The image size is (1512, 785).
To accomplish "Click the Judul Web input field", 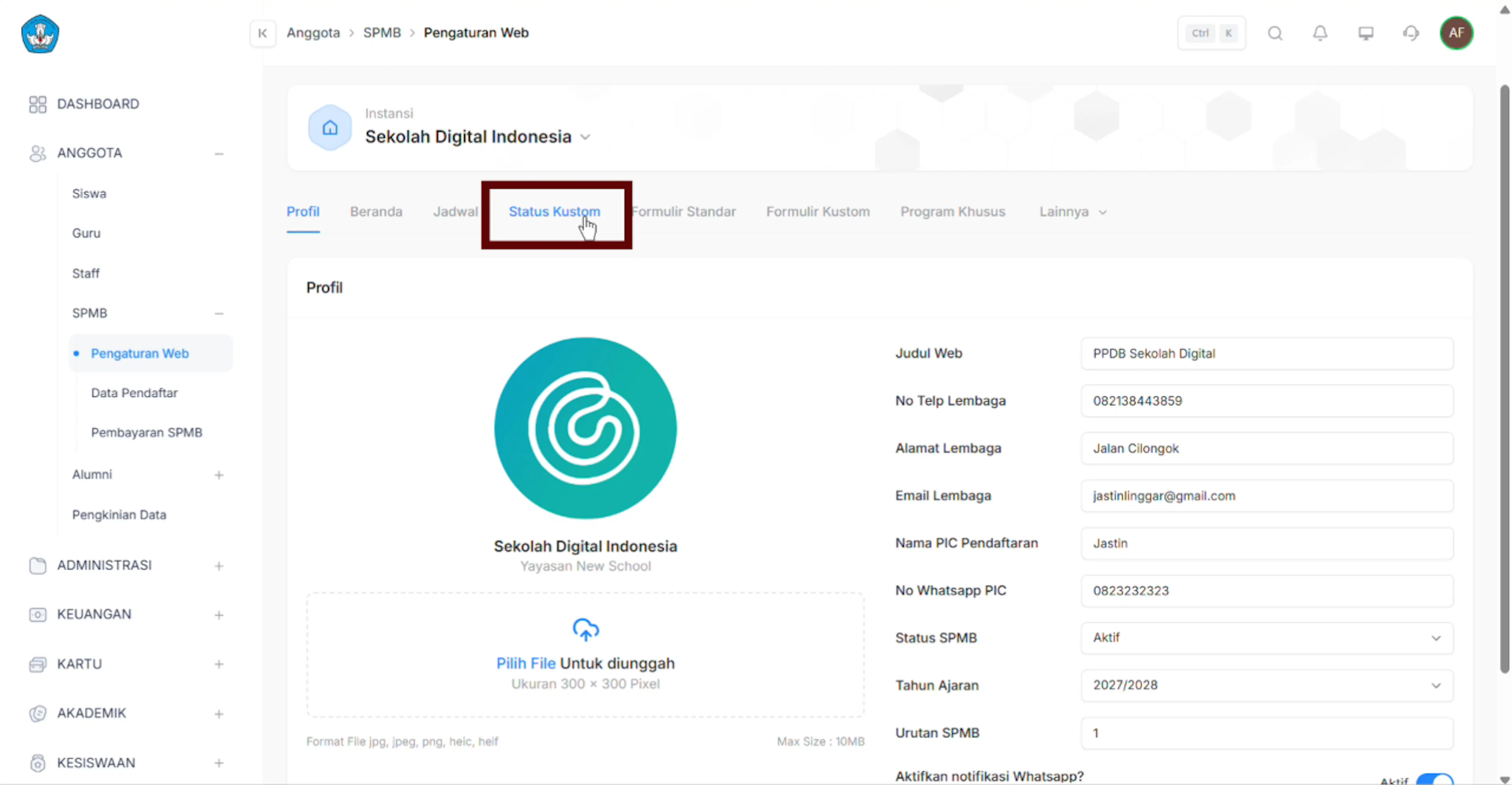I will (x=1267, y=354).
